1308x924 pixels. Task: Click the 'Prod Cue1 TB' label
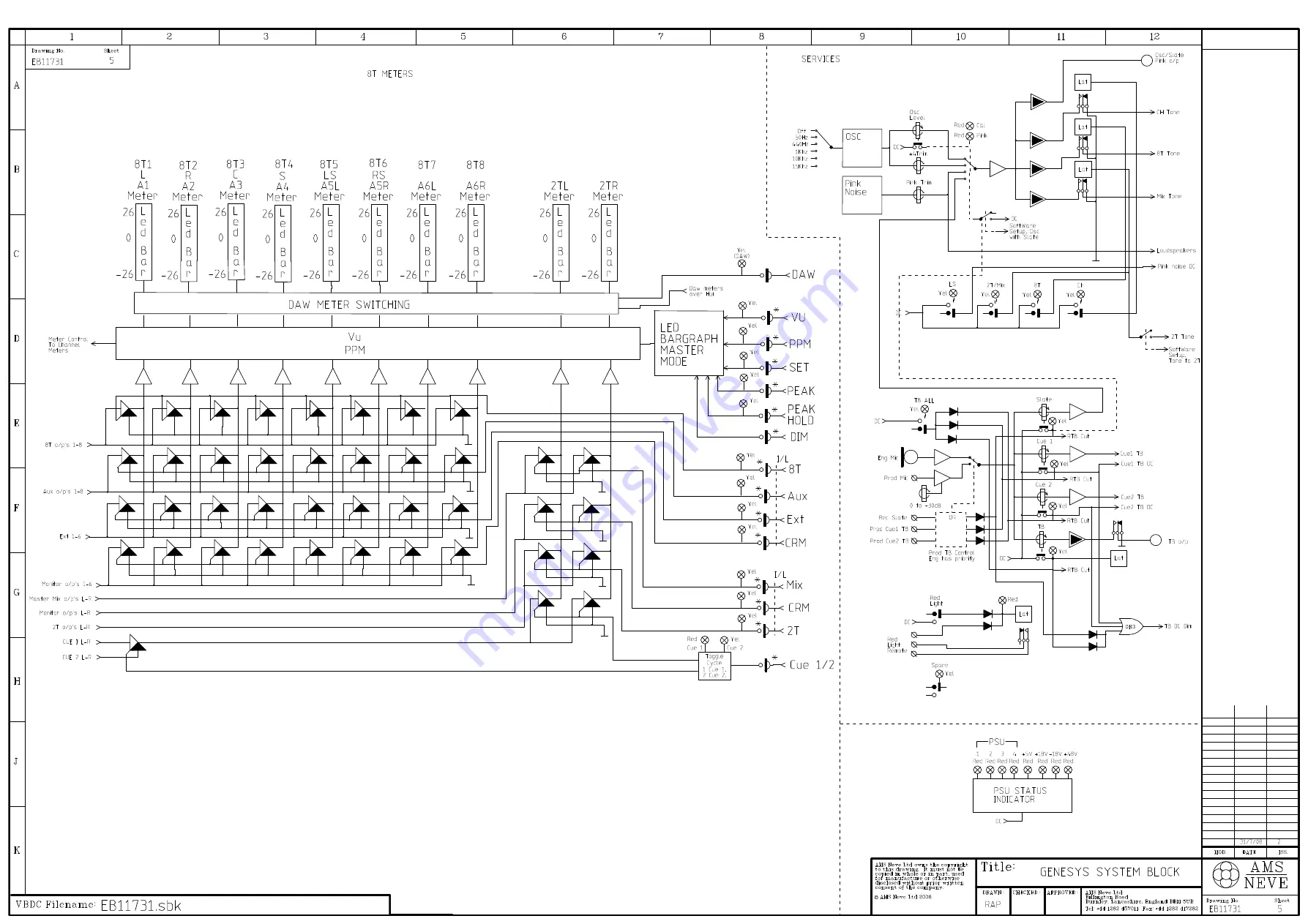pos(889,529)
